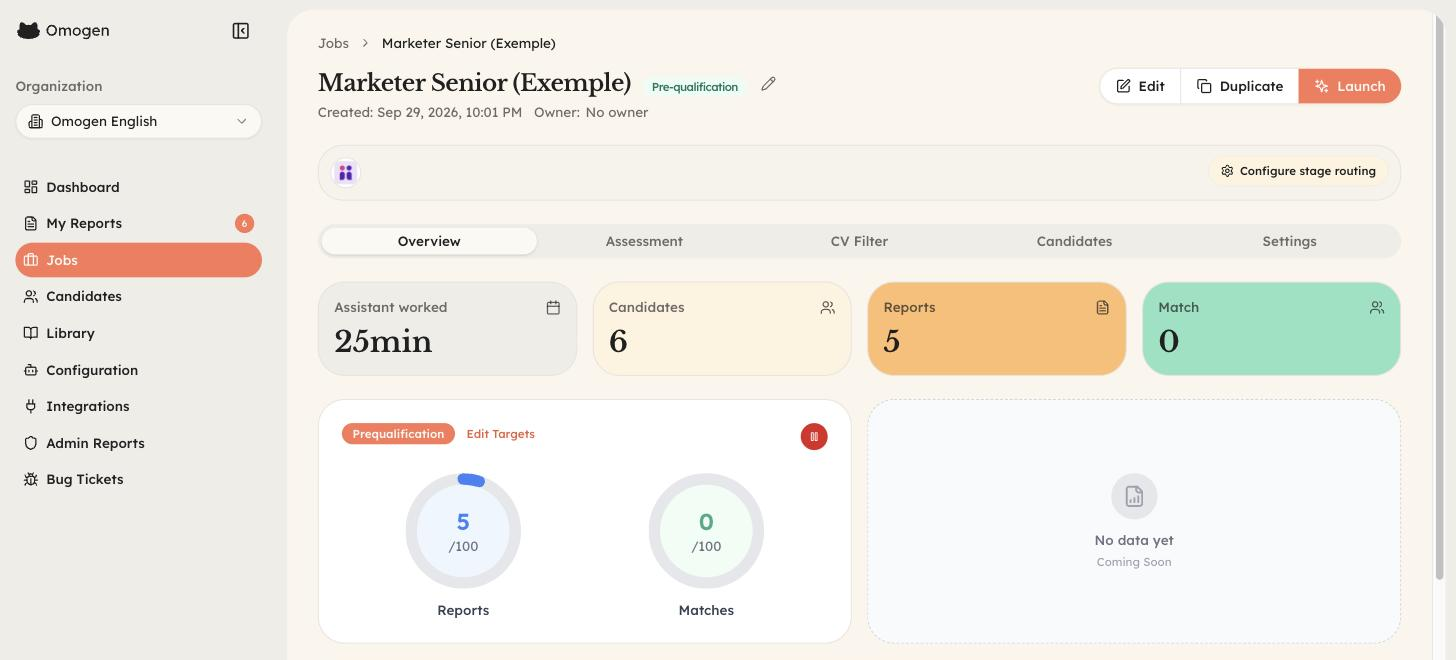Click the people icon in Candidates card
This screenshot has height=660, width=1456.
click(x=828, y=308)
